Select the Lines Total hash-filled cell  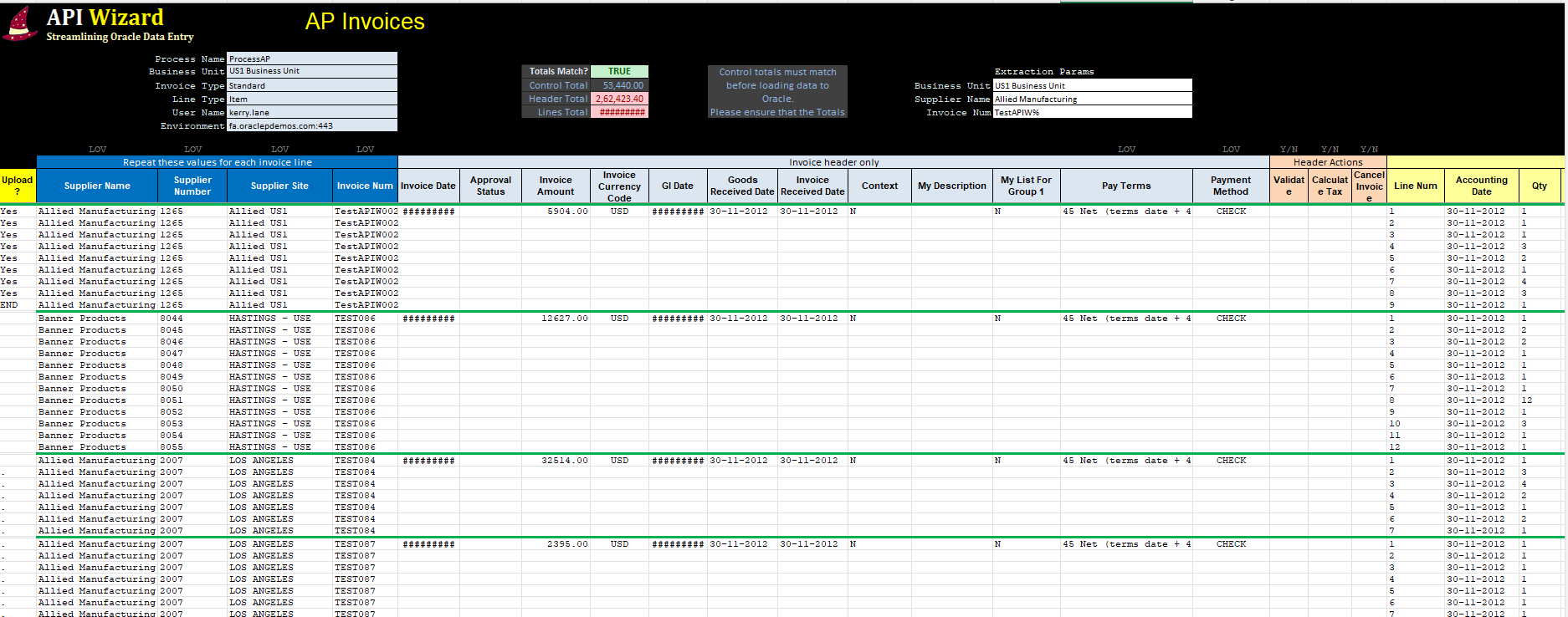click(619, 112)
